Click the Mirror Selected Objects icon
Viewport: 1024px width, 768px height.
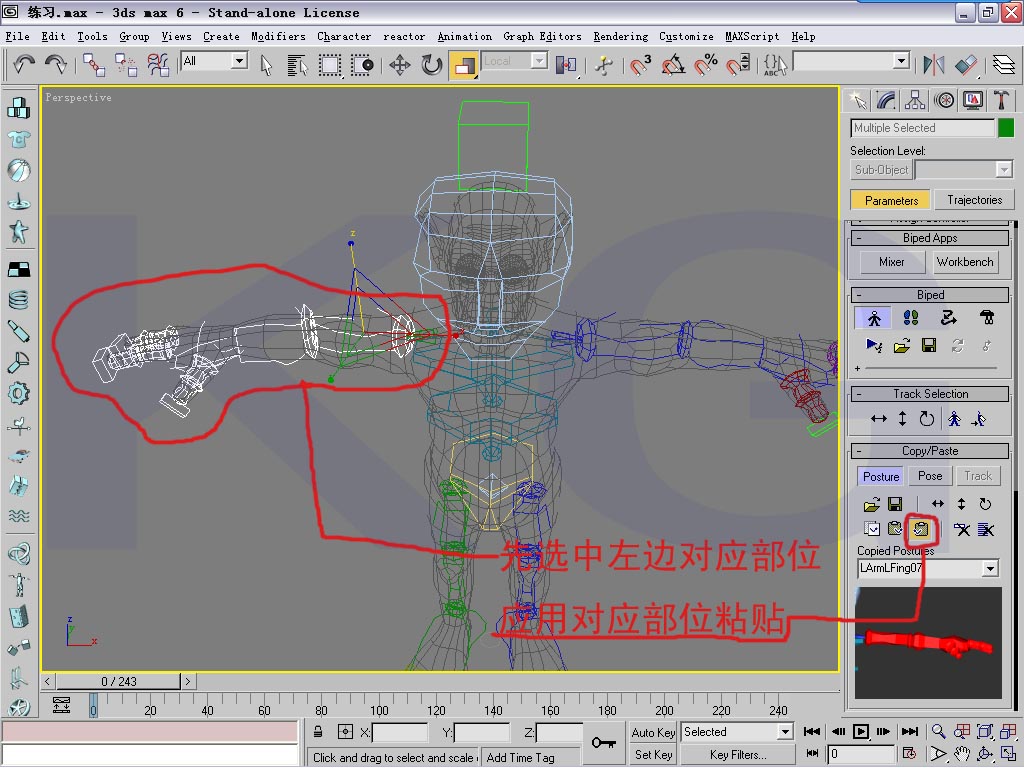tap(933, 65)
